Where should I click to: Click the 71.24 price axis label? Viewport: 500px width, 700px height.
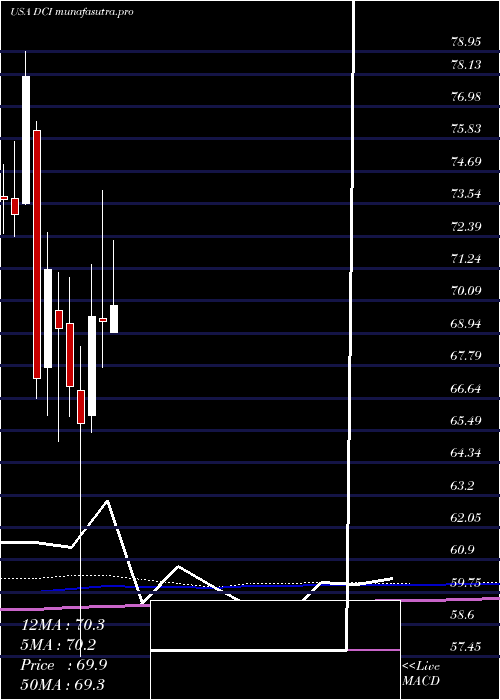(466, 259)
